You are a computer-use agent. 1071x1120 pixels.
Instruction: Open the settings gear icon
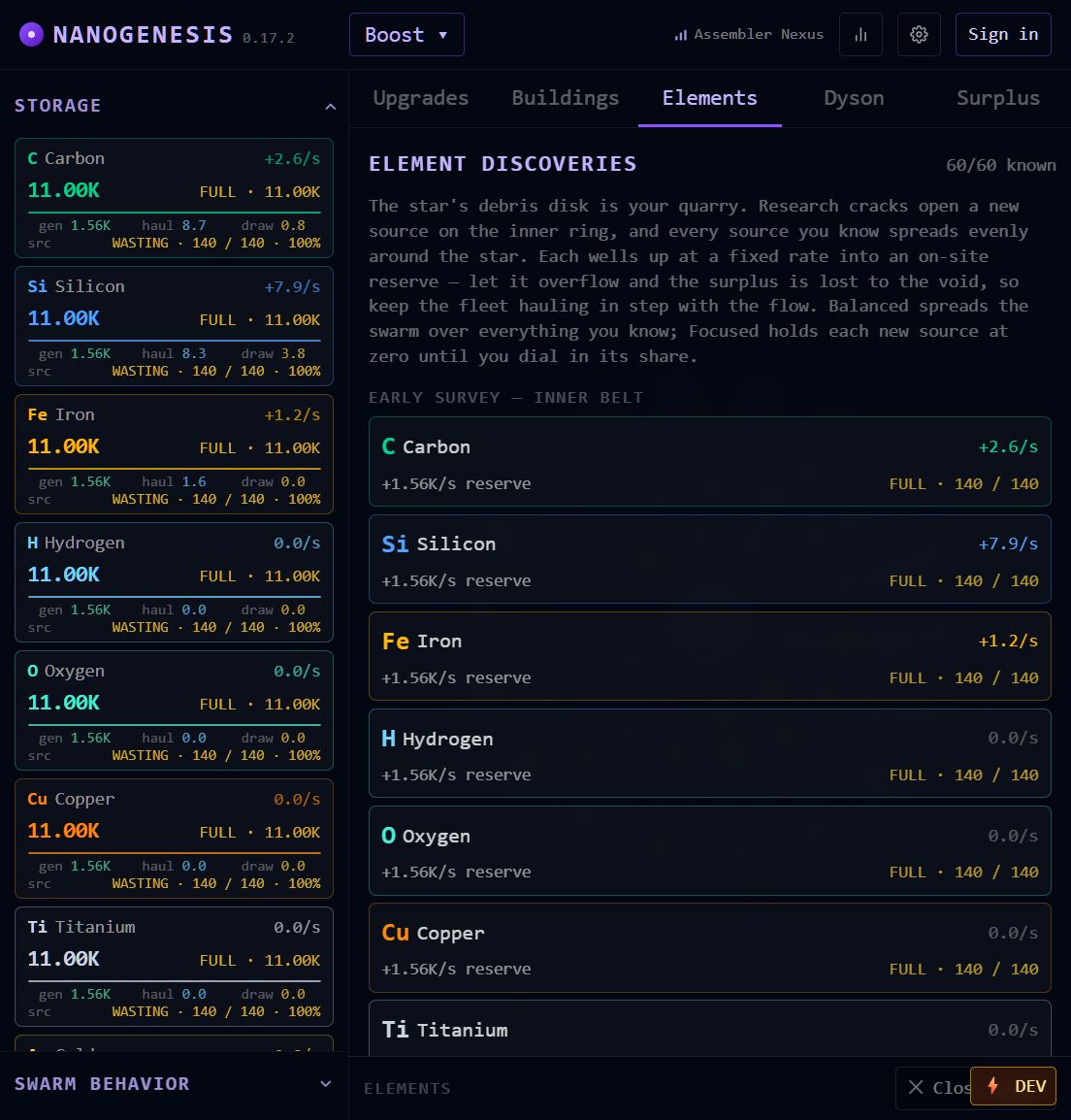pyautogui.click(x=919, y=34)
